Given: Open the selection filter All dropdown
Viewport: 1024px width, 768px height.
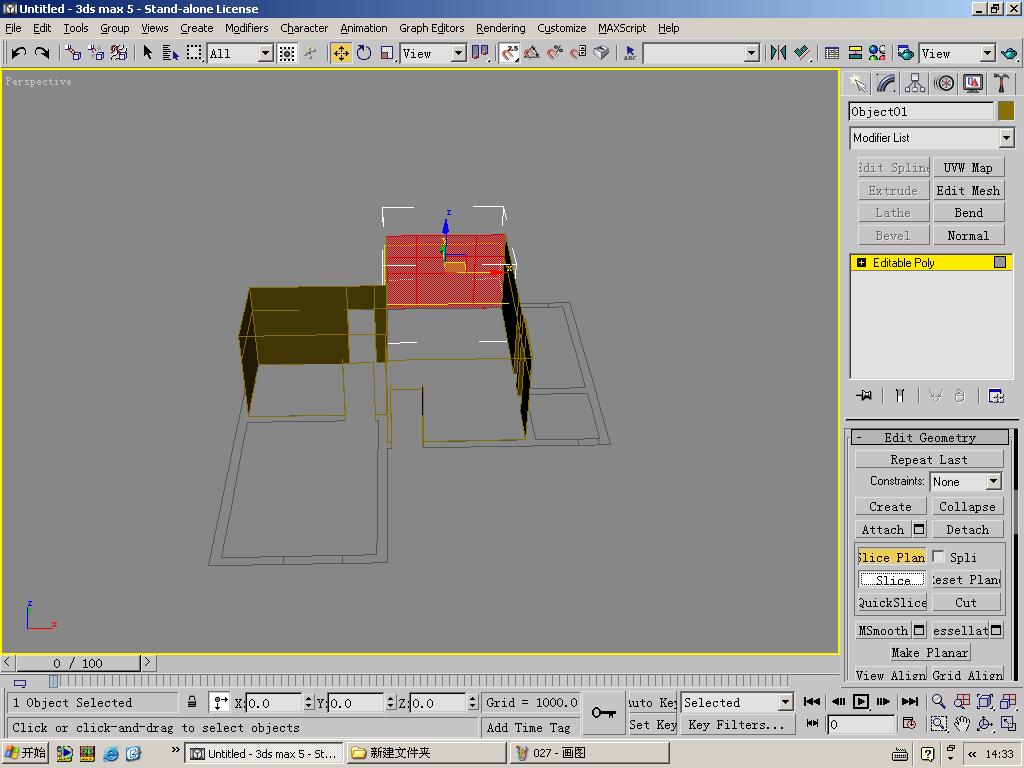Looking at the screenshot, I should click(x=265, y=54).
